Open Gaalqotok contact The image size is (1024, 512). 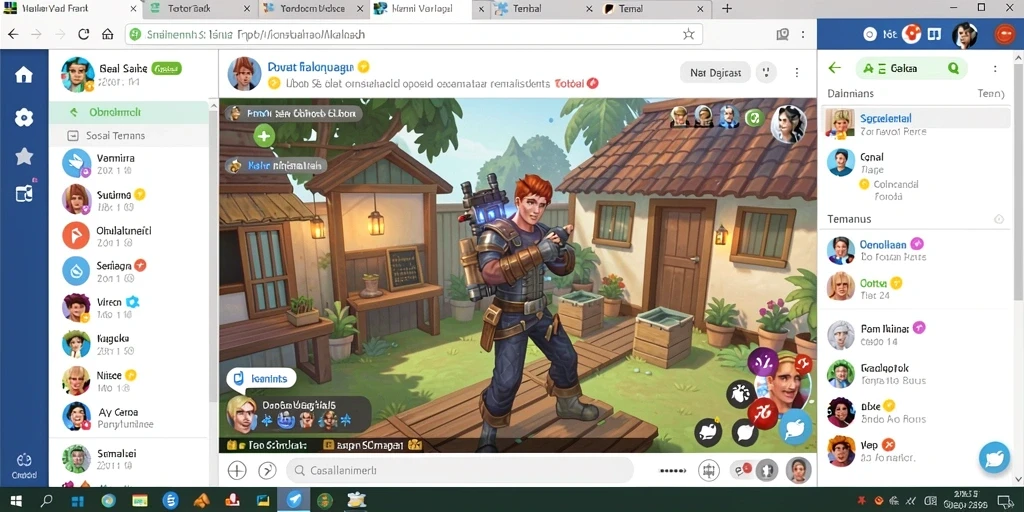click(916, 374)
